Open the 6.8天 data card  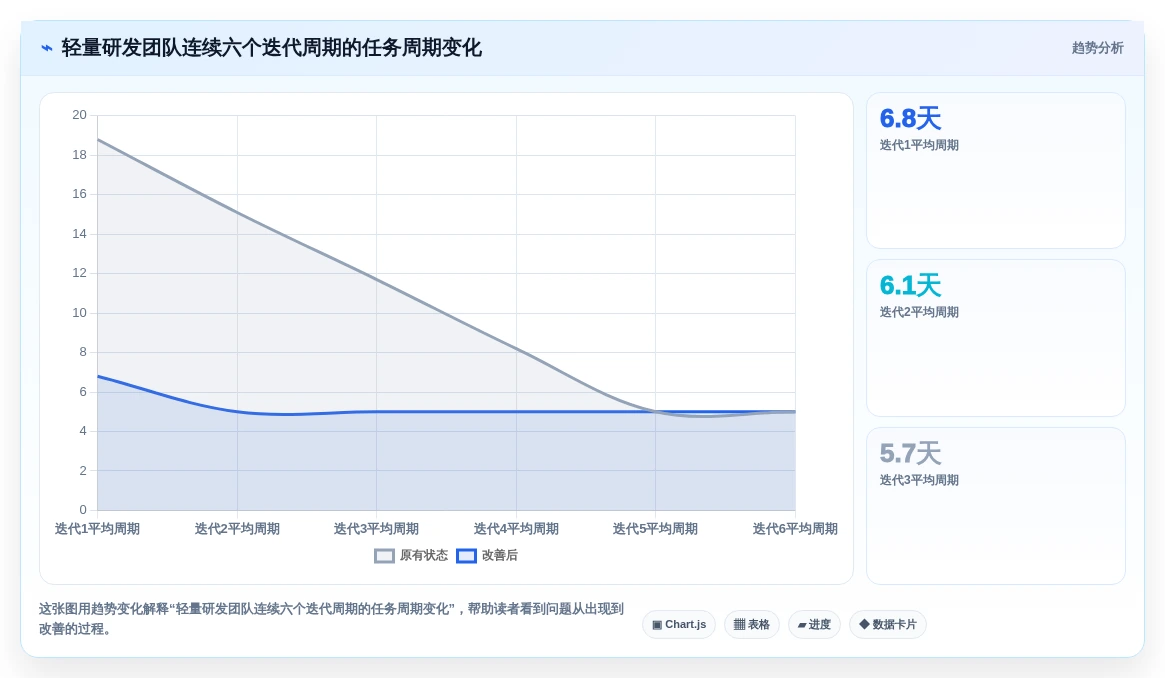tap(996, 171)
